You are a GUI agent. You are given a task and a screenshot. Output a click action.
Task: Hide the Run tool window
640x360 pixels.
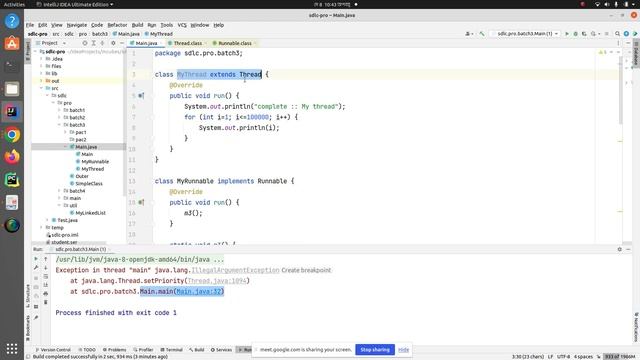(628, 249)
